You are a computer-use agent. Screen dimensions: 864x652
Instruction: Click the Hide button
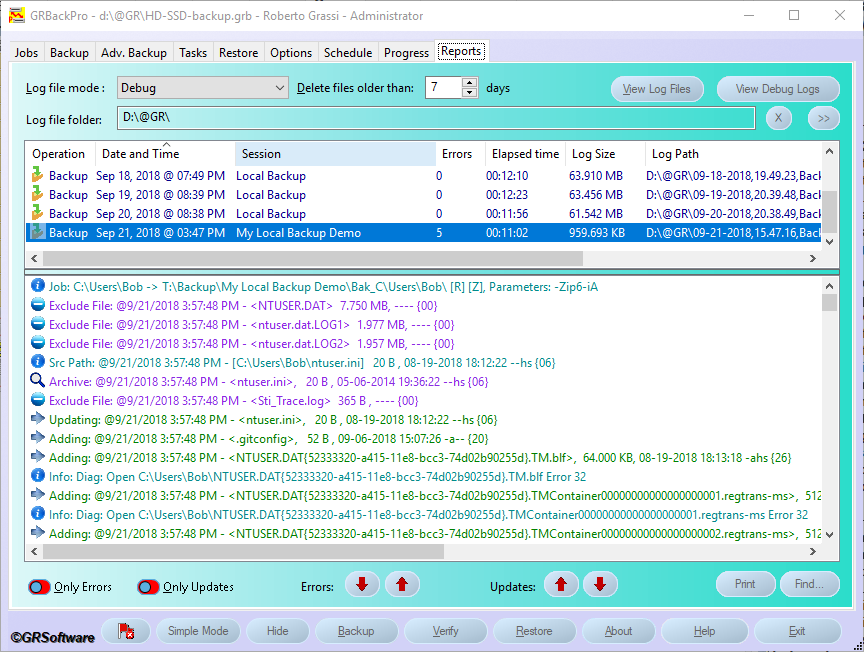click(278, 631)
